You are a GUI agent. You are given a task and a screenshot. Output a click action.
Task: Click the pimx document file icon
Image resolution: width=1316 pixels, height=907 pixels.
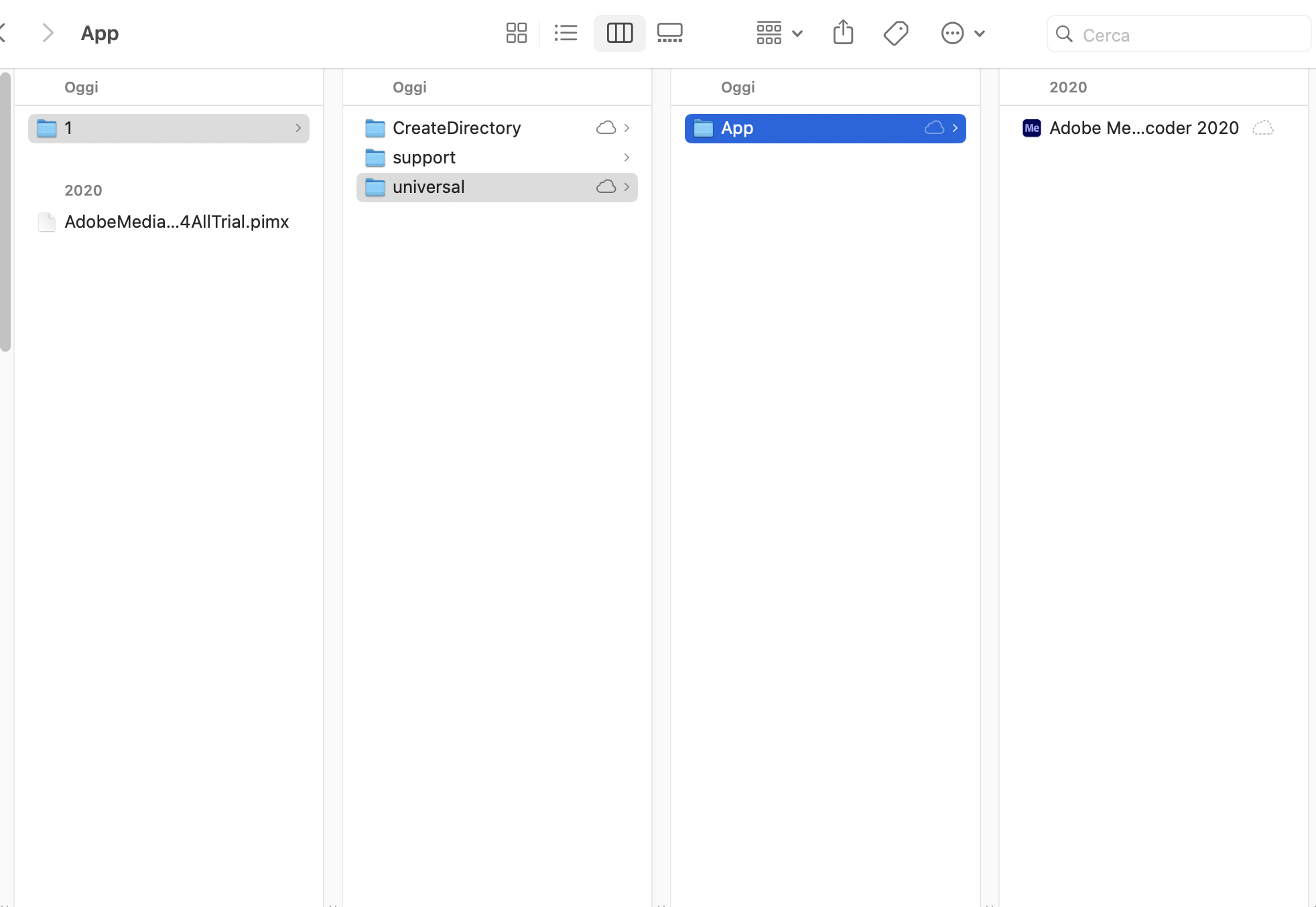pyautogui.click(x=46, y=222)
